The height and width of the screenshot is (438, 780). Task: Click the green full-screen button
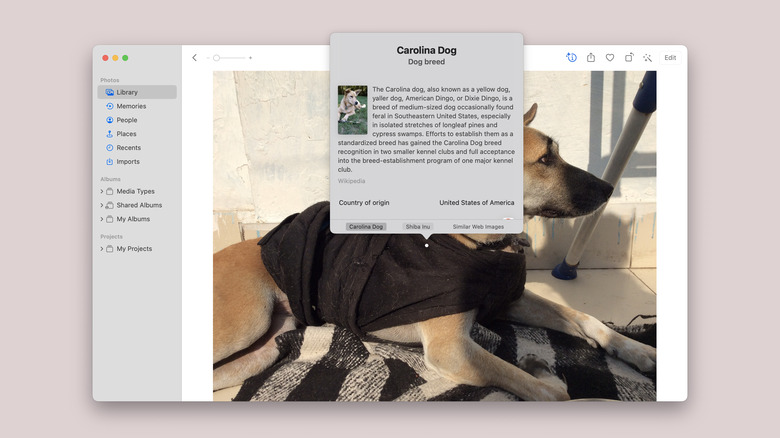[x=125, y=58]
